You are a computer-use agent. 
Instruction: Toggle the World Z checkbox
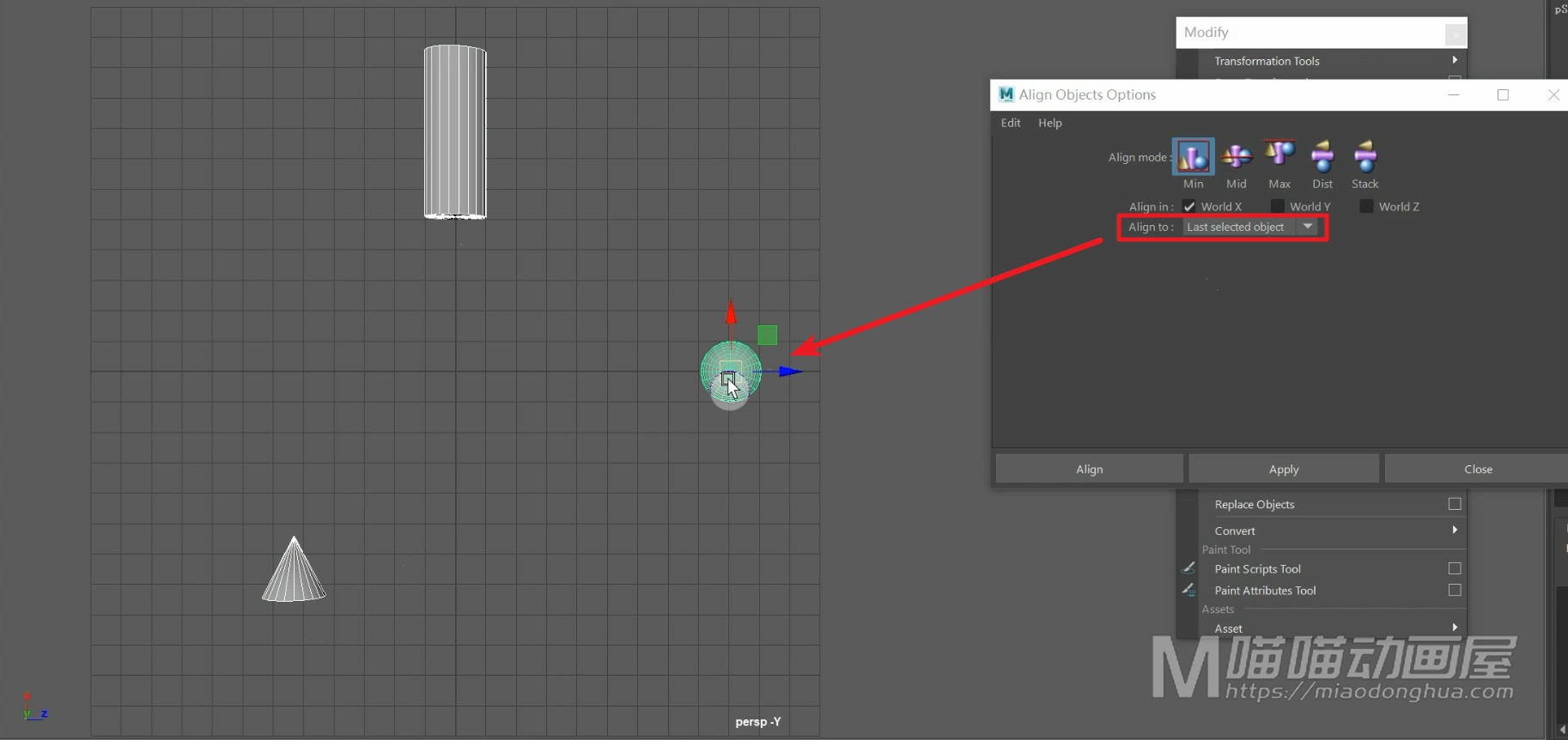[1366, 206]
